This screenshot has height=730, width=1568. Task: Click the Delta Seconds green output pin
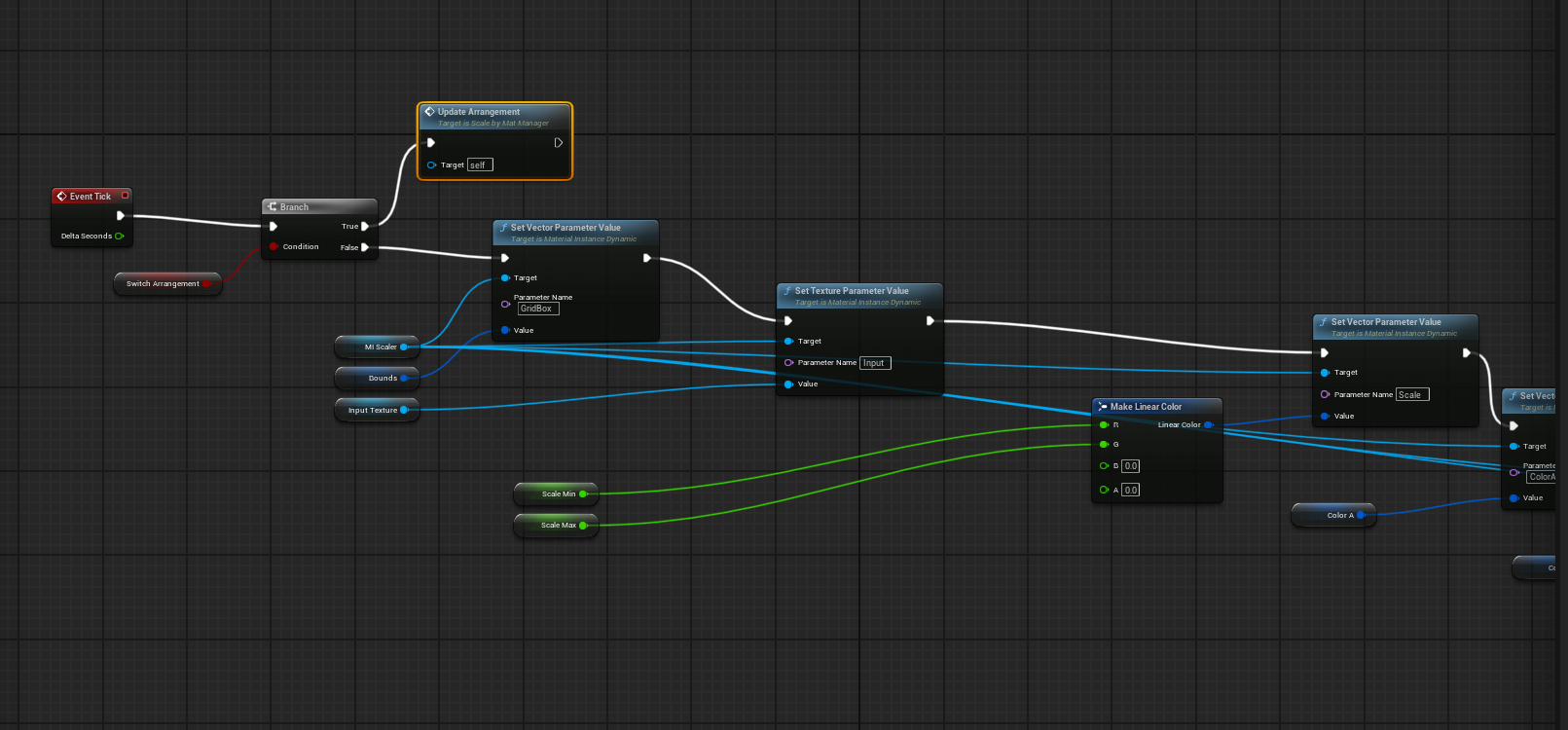[119, 237]
